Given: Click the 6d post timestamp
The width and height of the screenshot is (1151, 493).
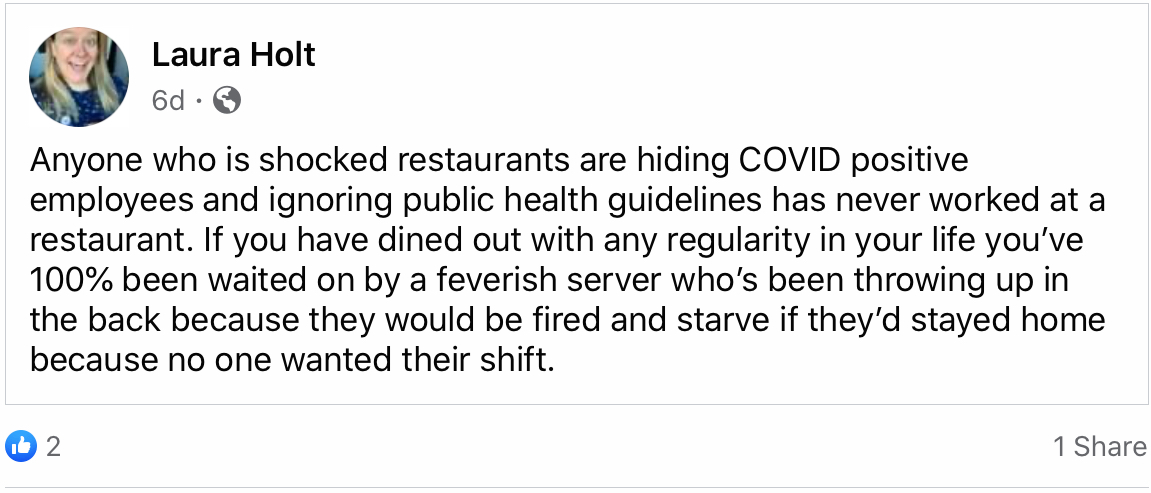Looking at the screenshot, I should click(167, 100).
